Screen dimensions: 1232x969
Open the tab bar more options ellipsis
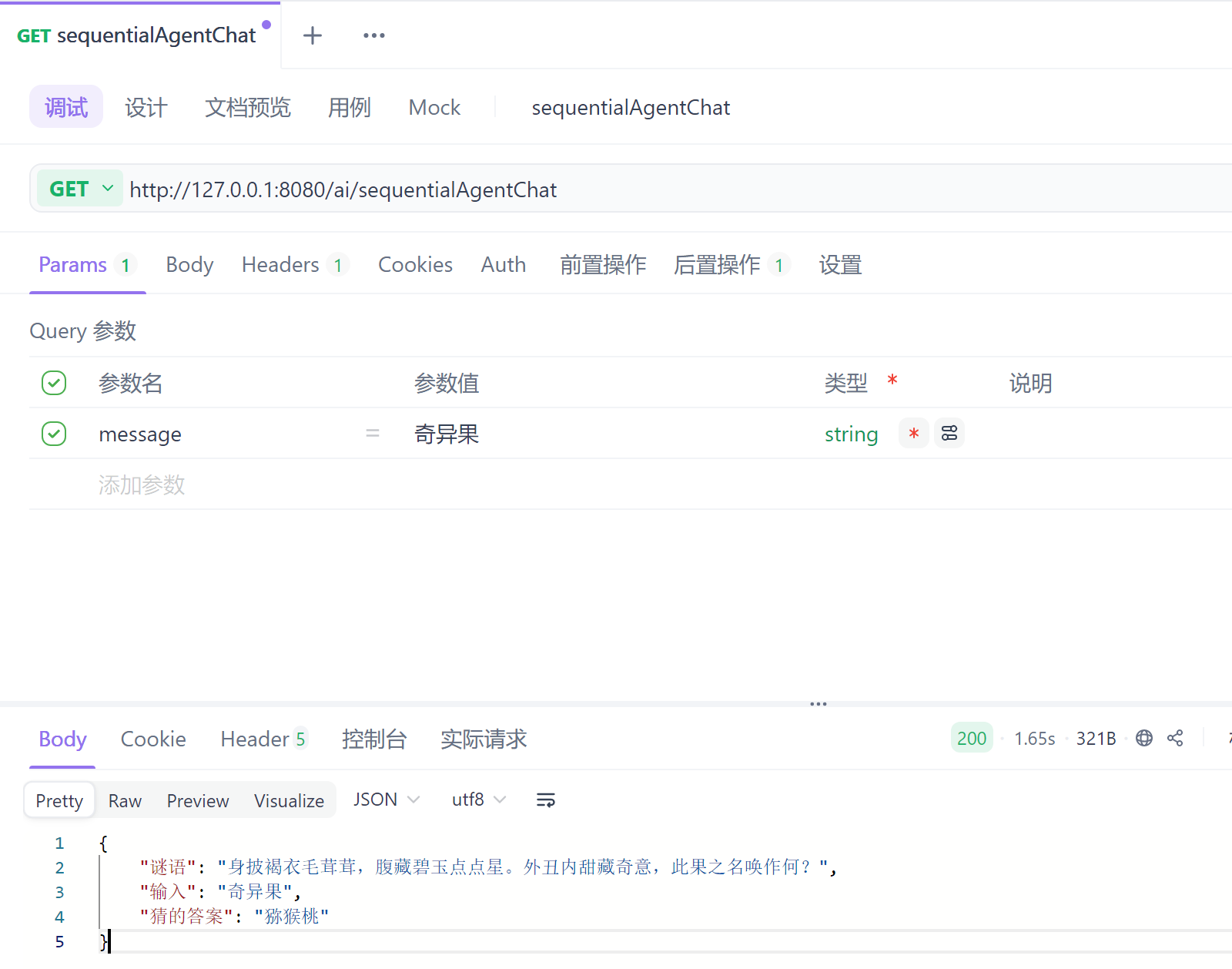(374, 35)
